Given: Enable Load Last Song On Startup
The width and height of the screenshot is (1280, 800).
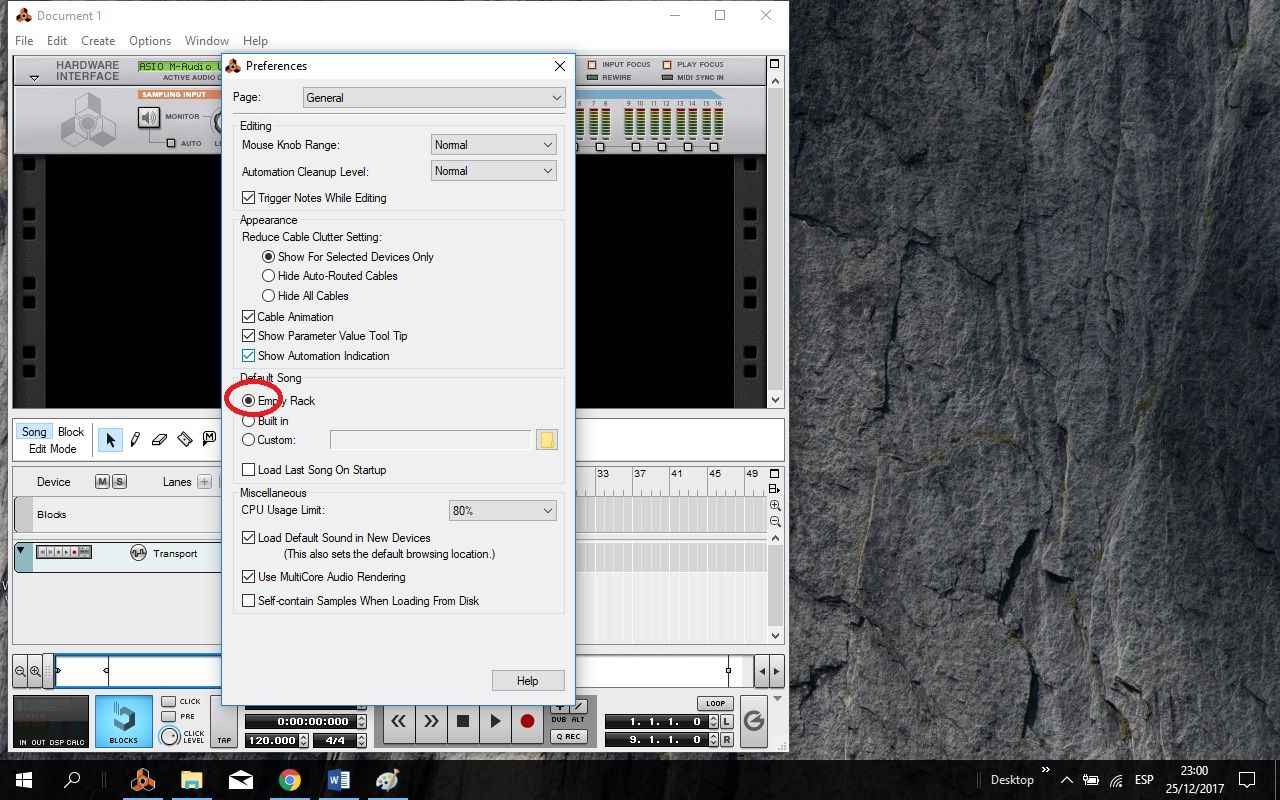Looking at the screenshot, I should pyautogui.click(x=249, y=470).
